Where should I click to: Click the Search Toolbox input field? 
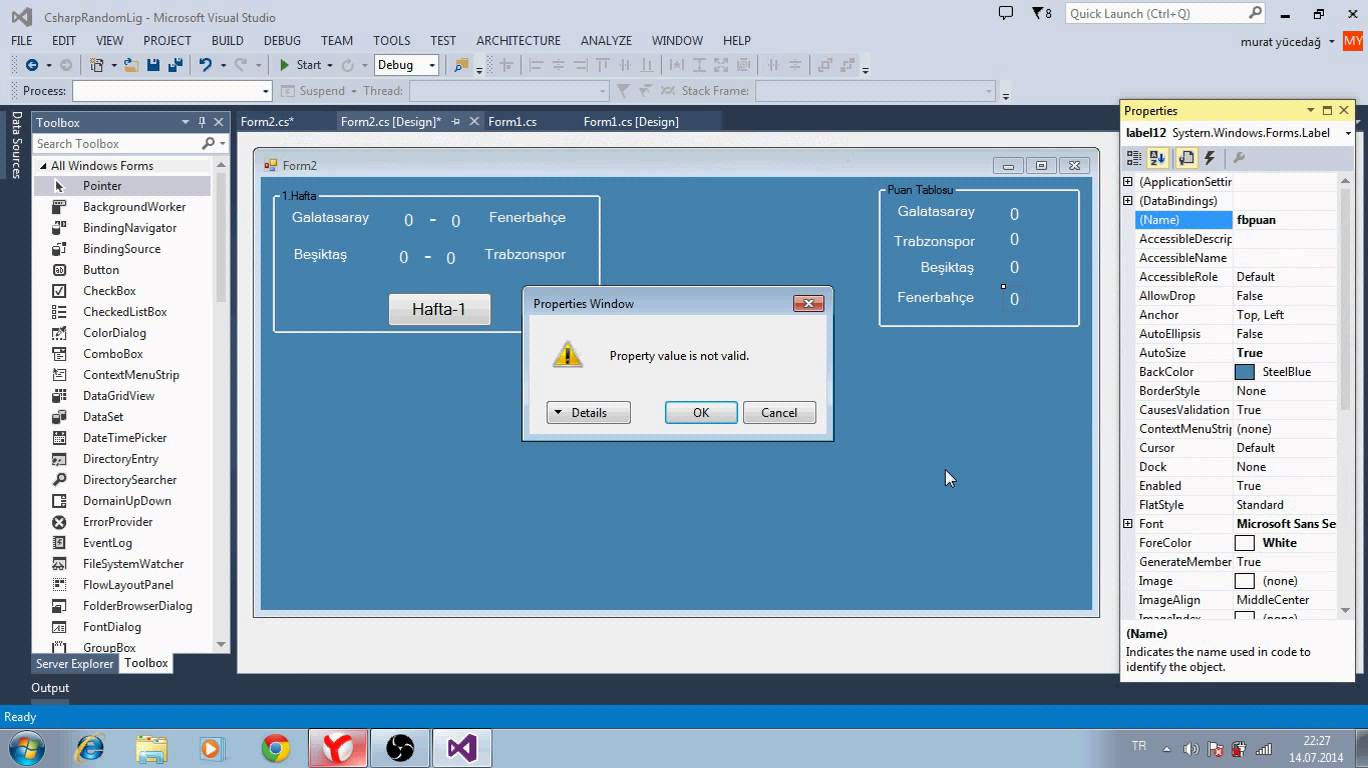tap(116, 144)
